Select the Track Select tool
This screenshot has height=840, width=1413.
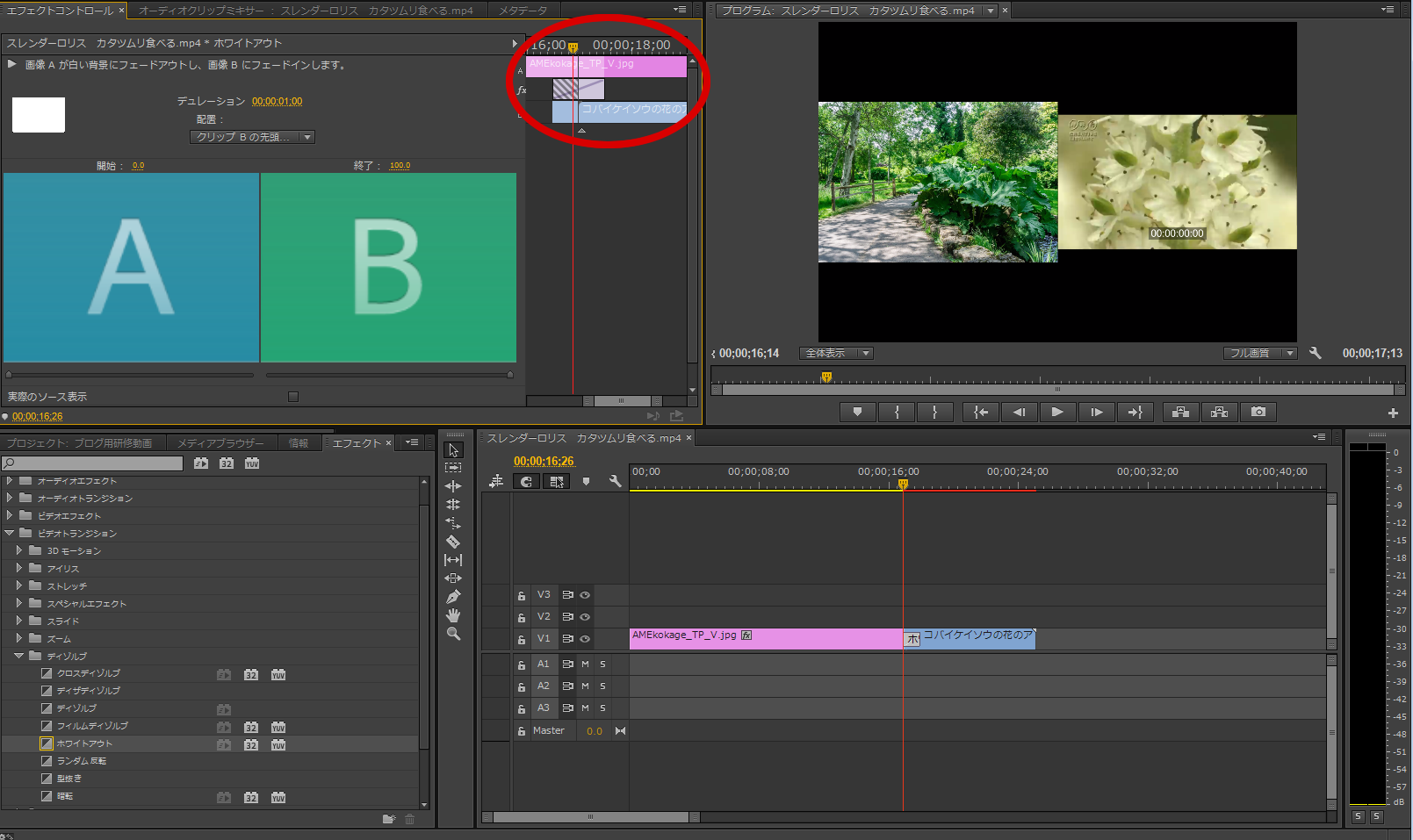pos(453,468)
